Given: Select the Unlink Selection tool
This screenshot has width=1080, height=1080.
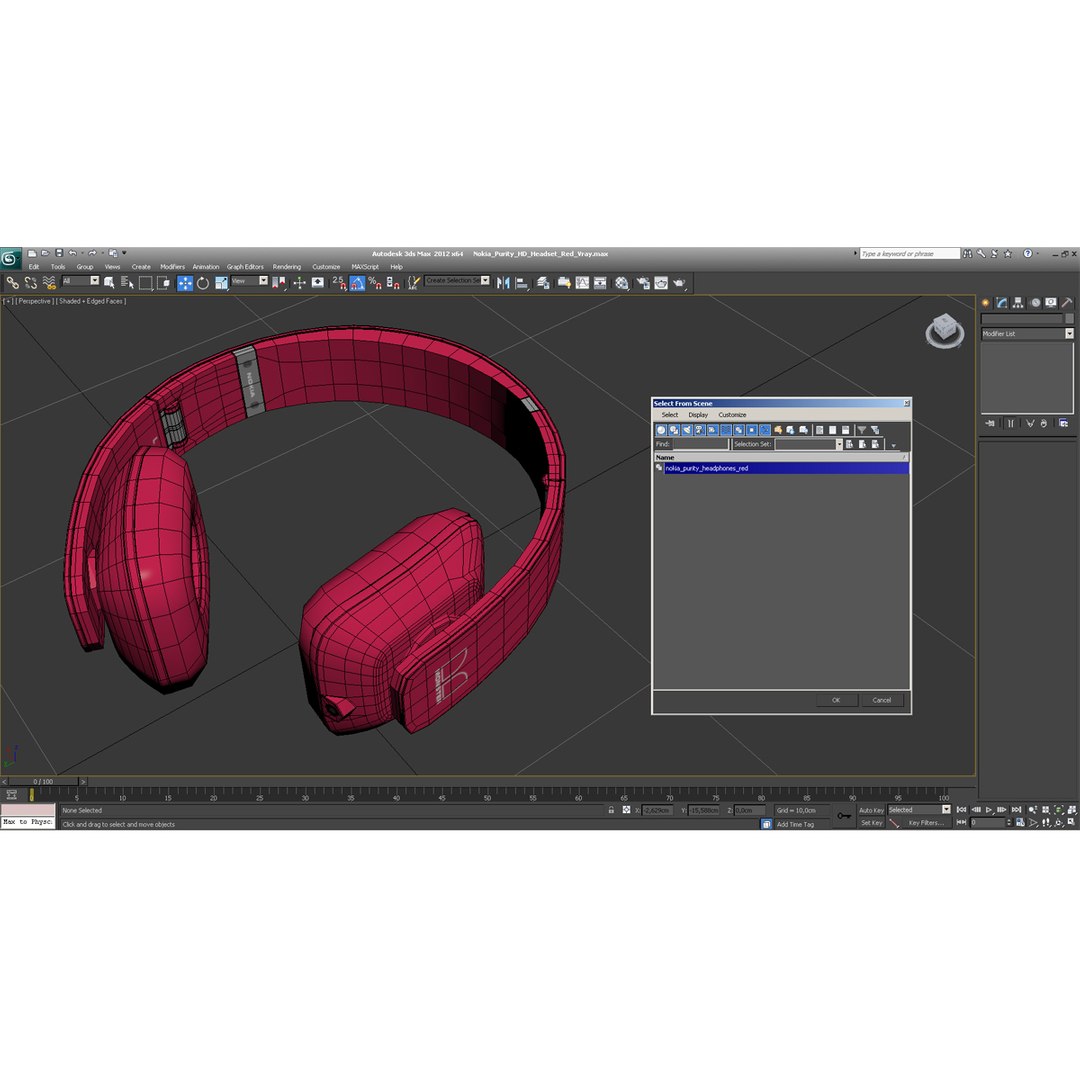Looking at the screenshot, I should click(x=31, y=282).
